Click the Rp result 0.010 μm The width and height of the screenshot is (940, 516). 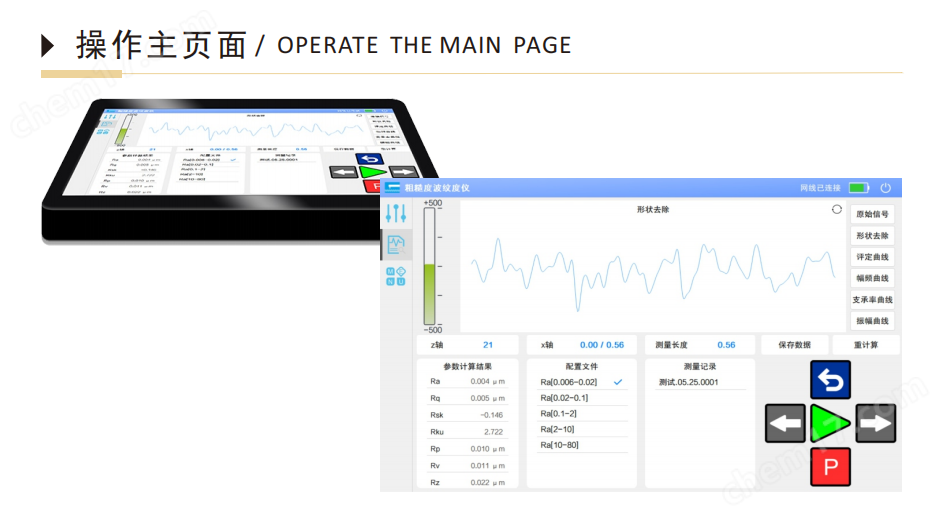[x=487, y=449]
